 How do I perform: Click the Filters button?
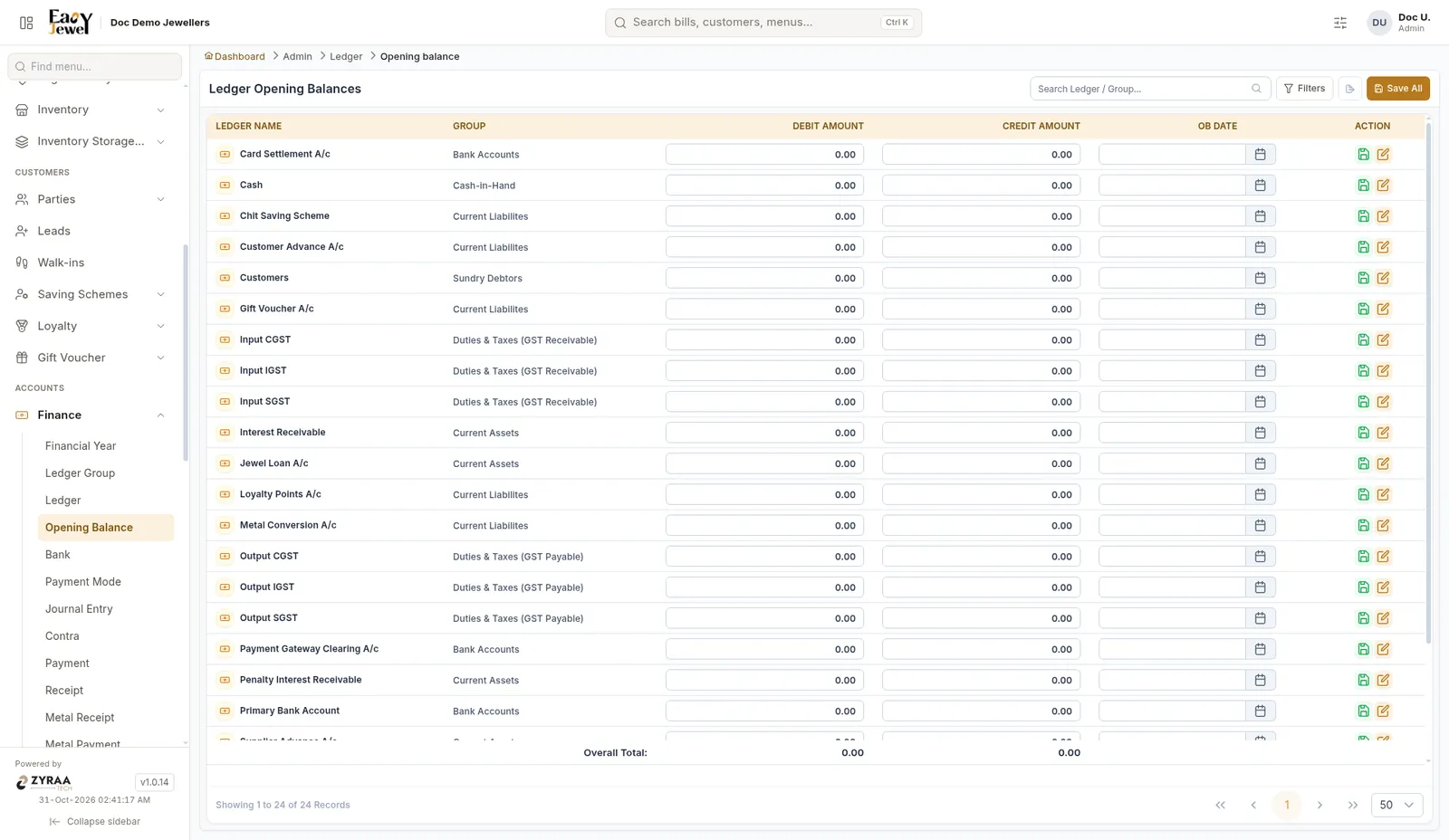coord(1304,89)
